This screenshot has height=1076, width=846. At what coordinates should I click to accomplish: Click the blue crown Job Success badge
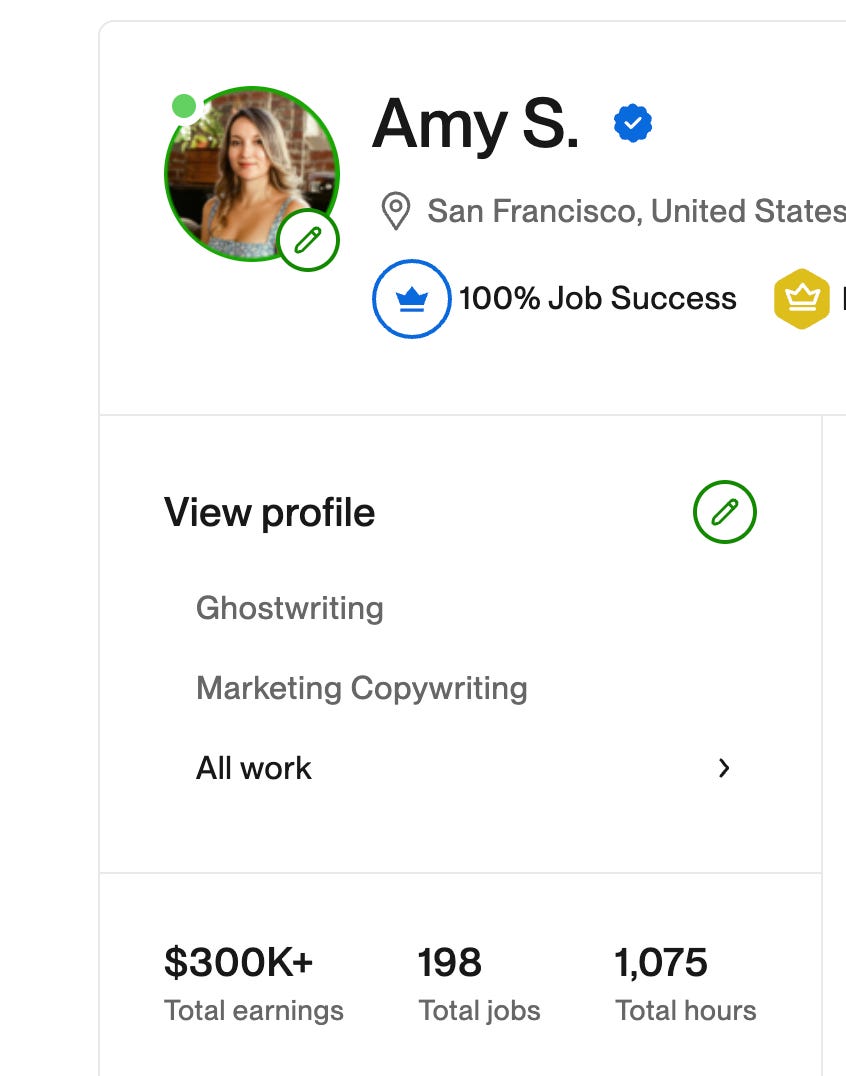411,298
